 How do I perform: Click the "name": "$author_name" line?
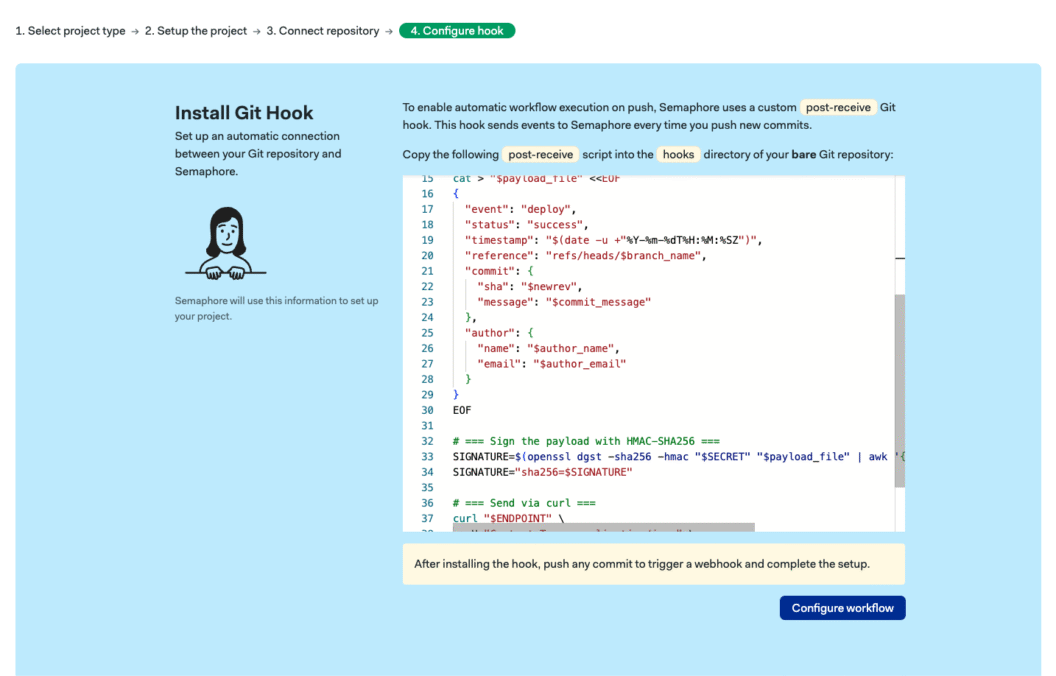pos(548,349)
